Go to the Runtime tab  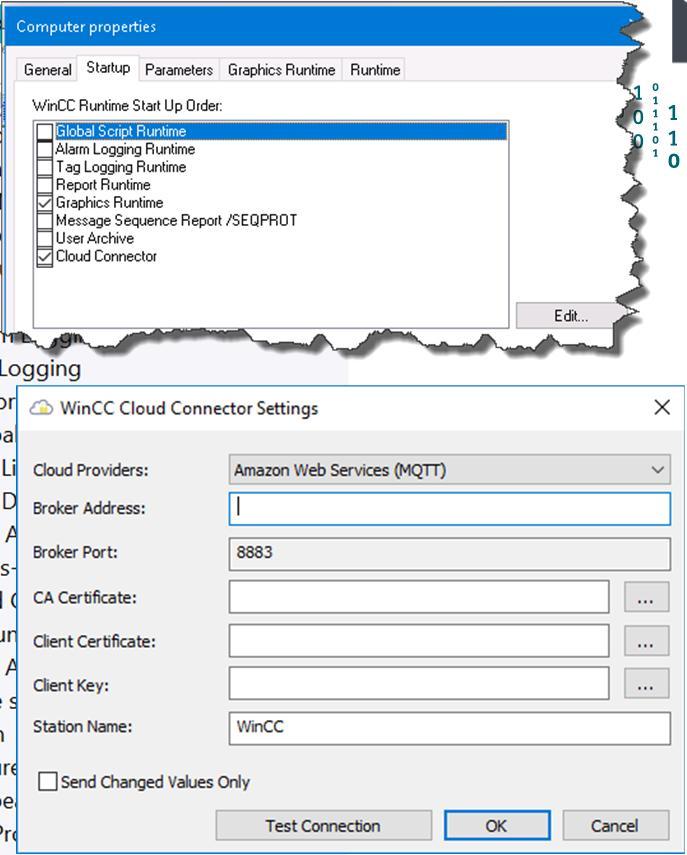[375, 70]
